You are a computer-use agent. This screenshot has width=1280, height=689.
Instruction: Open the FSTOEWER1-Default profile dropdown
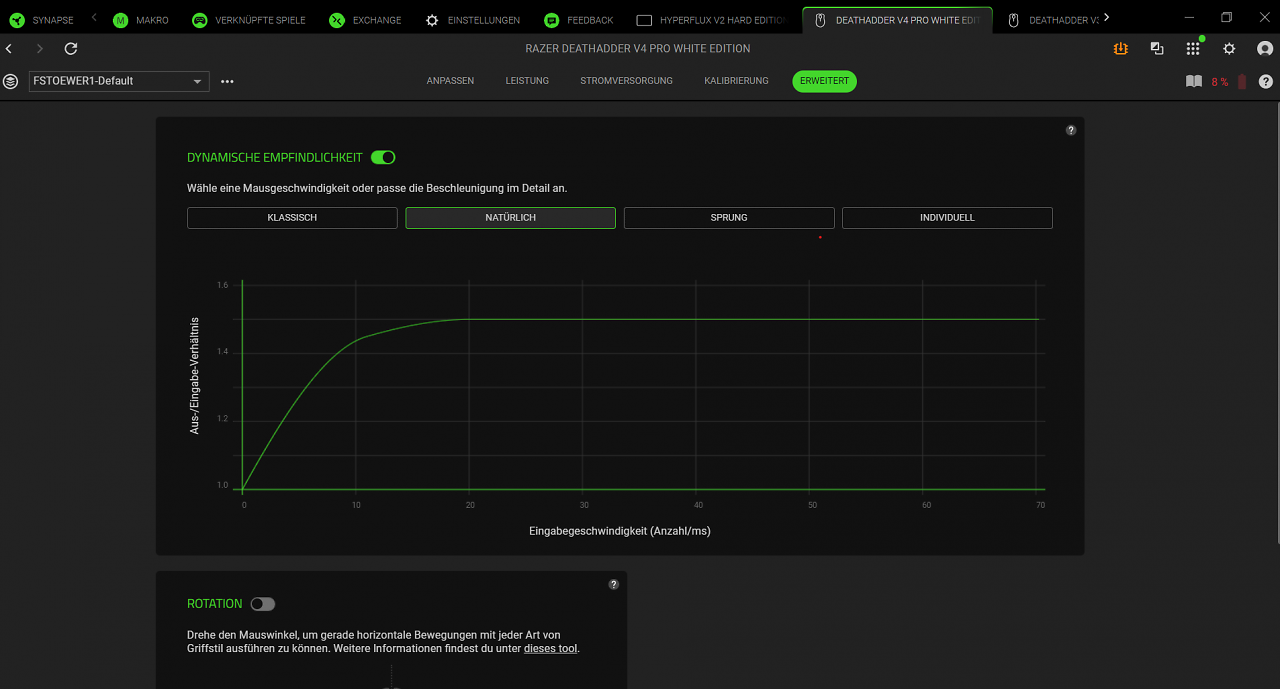tap(119, 81)
